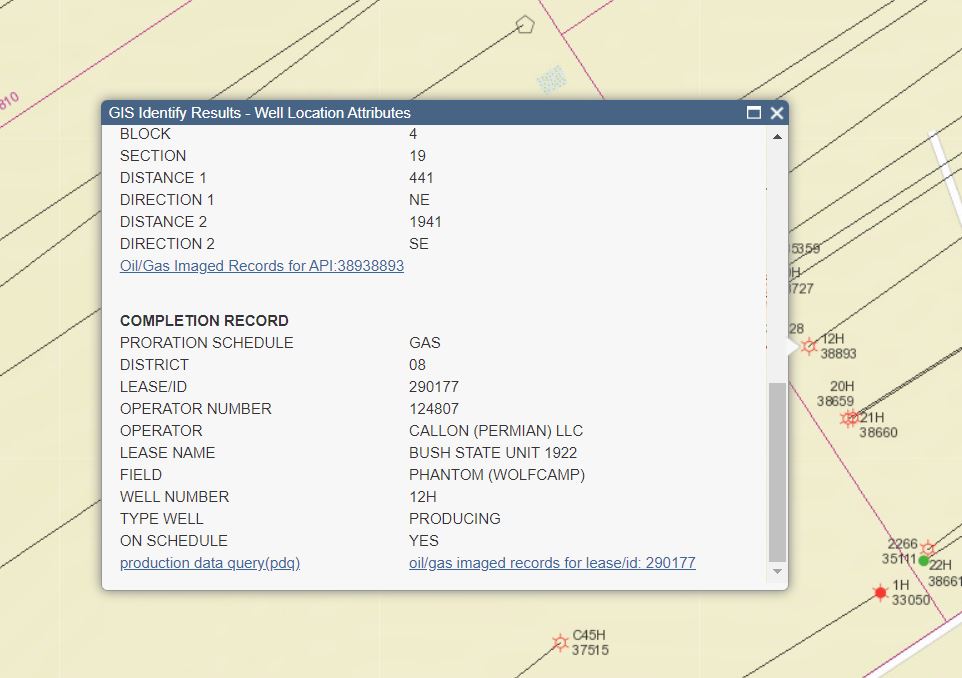The image size is (962, 678).
Task: Click the DIRECTION 2 value 'SE'
Action: (x=418, y=244)
